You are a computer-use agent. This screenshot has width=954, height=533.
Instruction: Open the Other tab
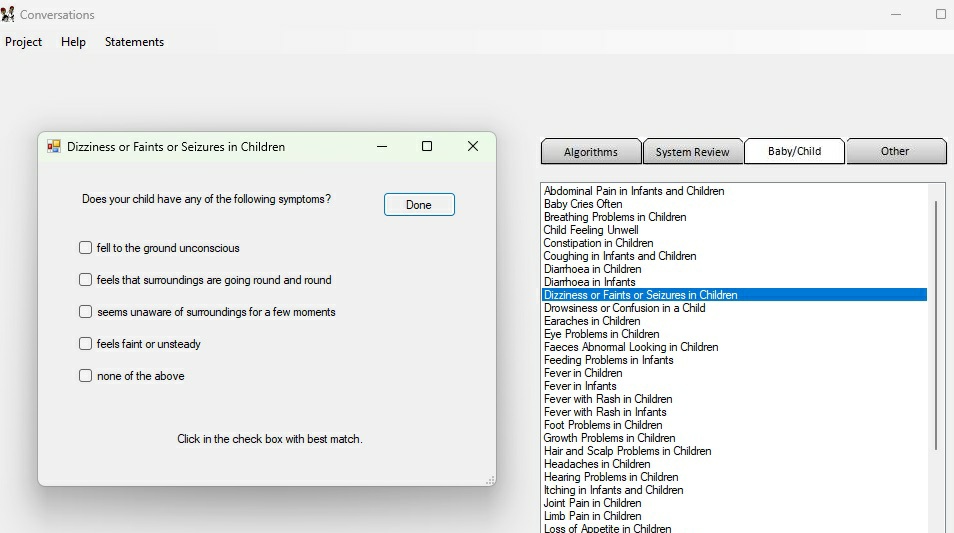tap(896, 151)
